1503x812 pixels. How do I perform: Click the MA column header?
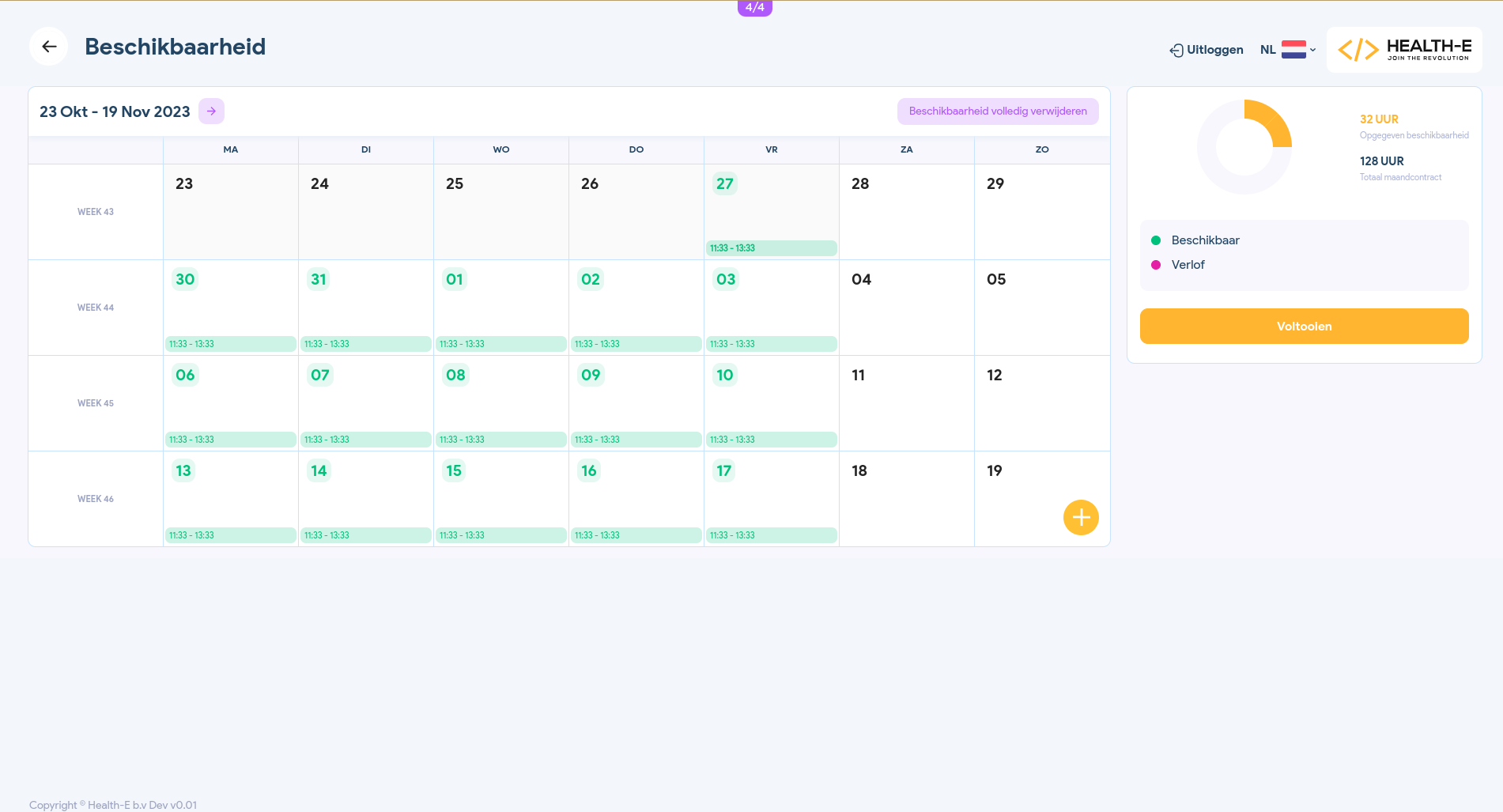tap(231, 149)
